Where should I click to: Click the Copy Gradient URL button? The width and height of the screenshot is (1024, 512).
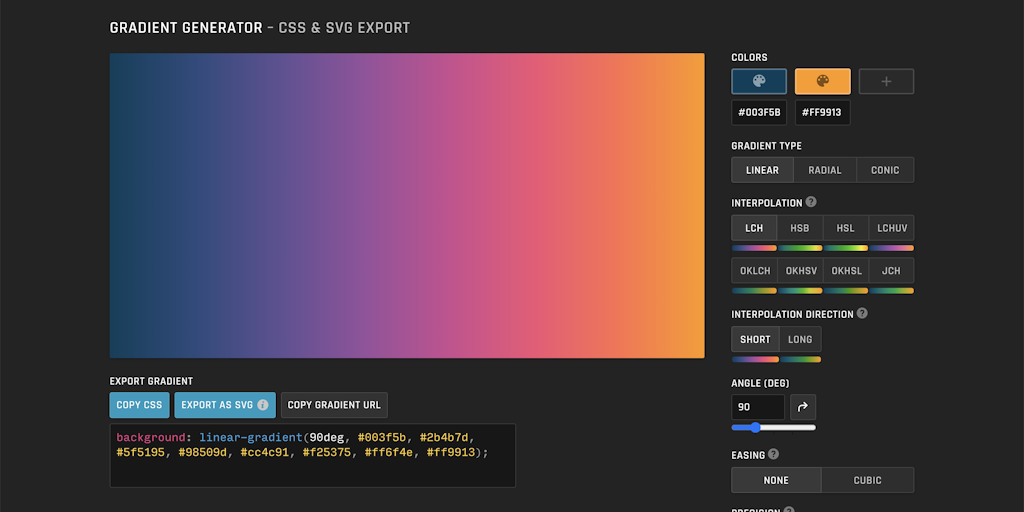pyautogui.click(x=334, y=405)
